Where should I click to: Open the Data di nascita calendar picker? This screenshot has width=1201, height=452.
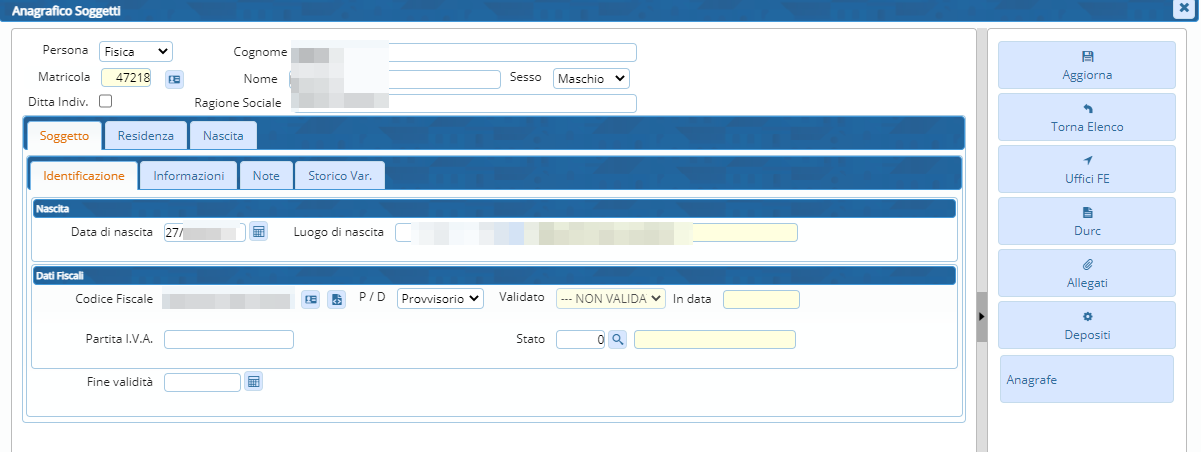click(x=258, y=232)
